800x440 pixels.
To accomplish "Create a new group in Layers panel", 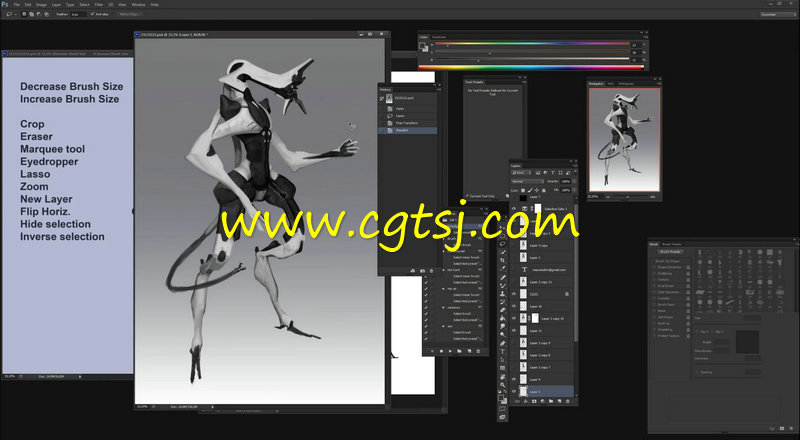I will 551,401.
